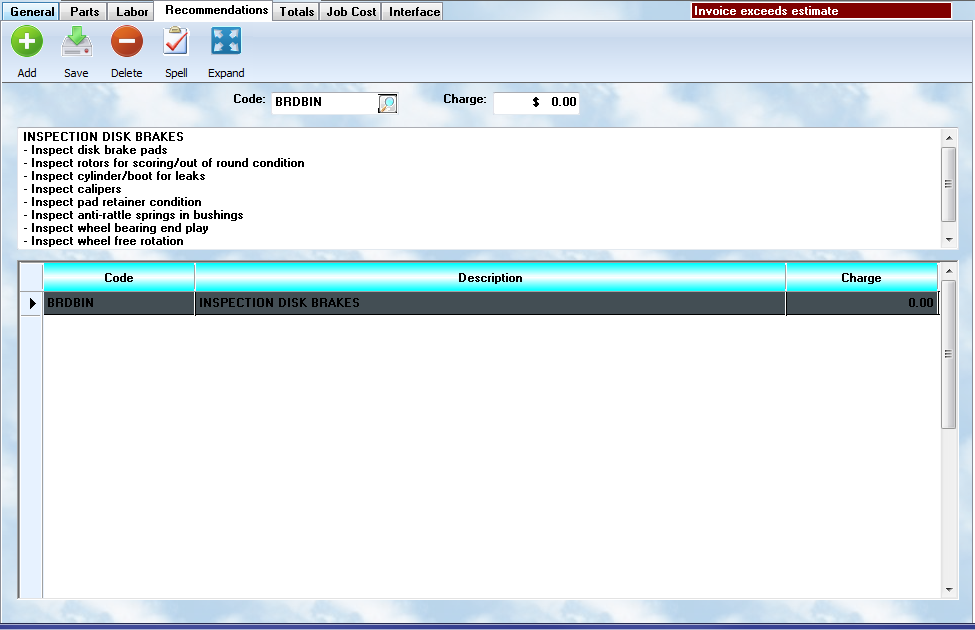Screen dimensions: 975x630
Task: Switch to the Job Cost tab
Action: pyautogui.click(x=351, y=12)
